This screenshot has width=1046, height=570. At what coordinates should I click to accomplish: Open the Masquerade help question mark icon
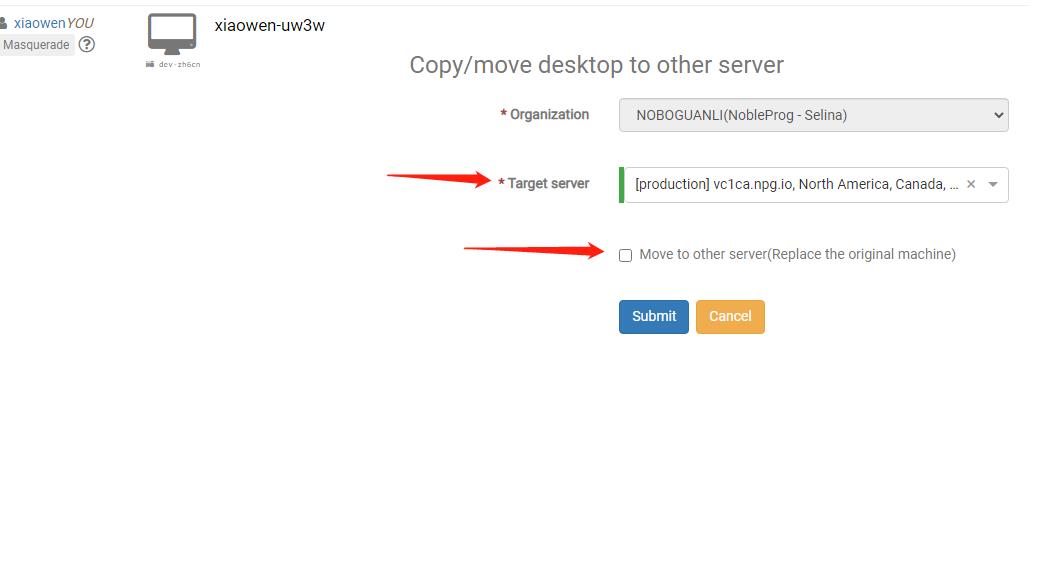tap(87, 45)
